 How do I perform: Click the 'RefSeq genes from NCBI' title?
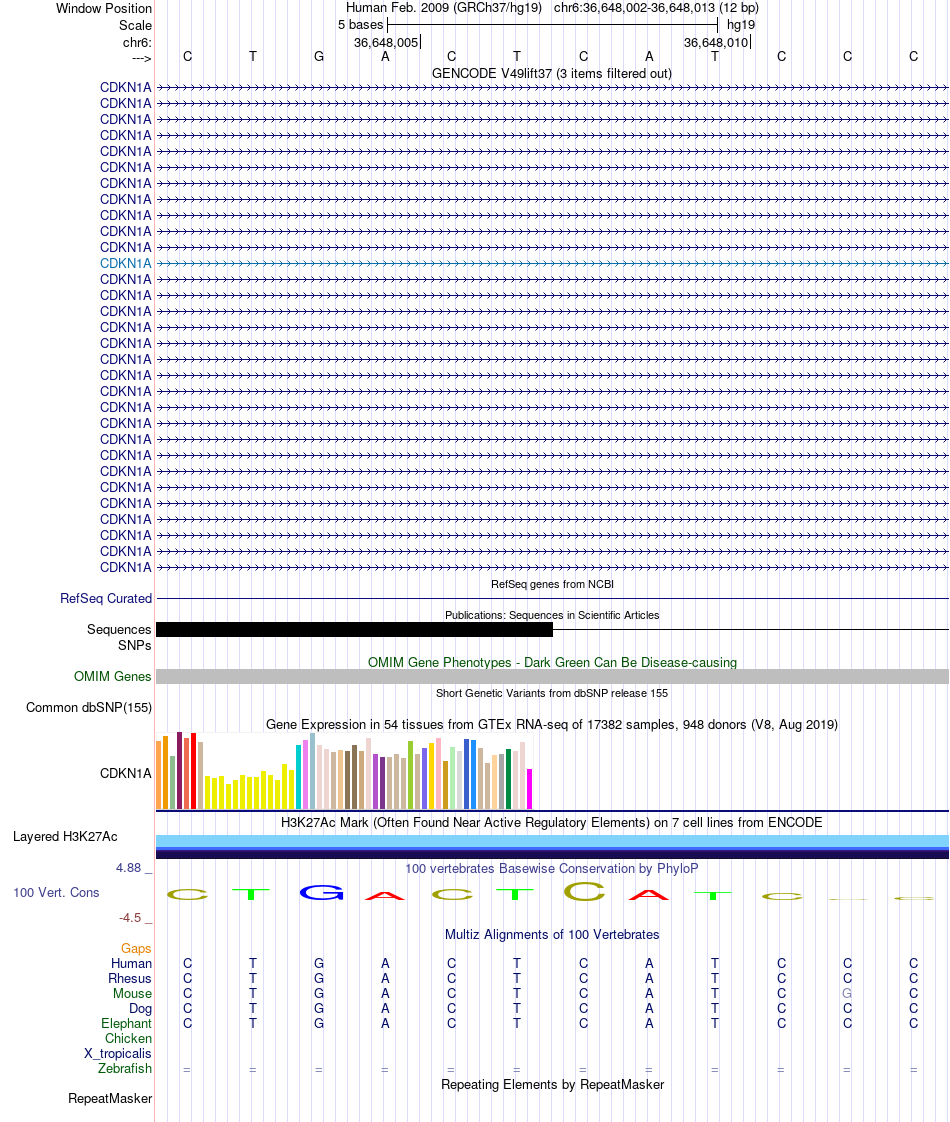(x=552, y=584)
